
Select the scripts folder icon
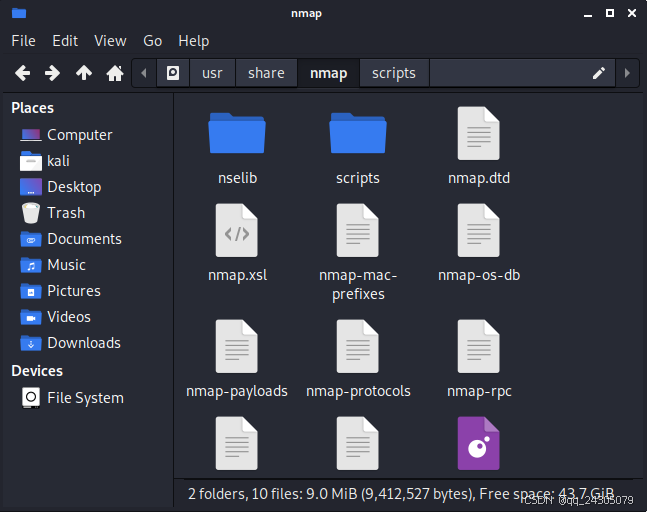[358, 133]
